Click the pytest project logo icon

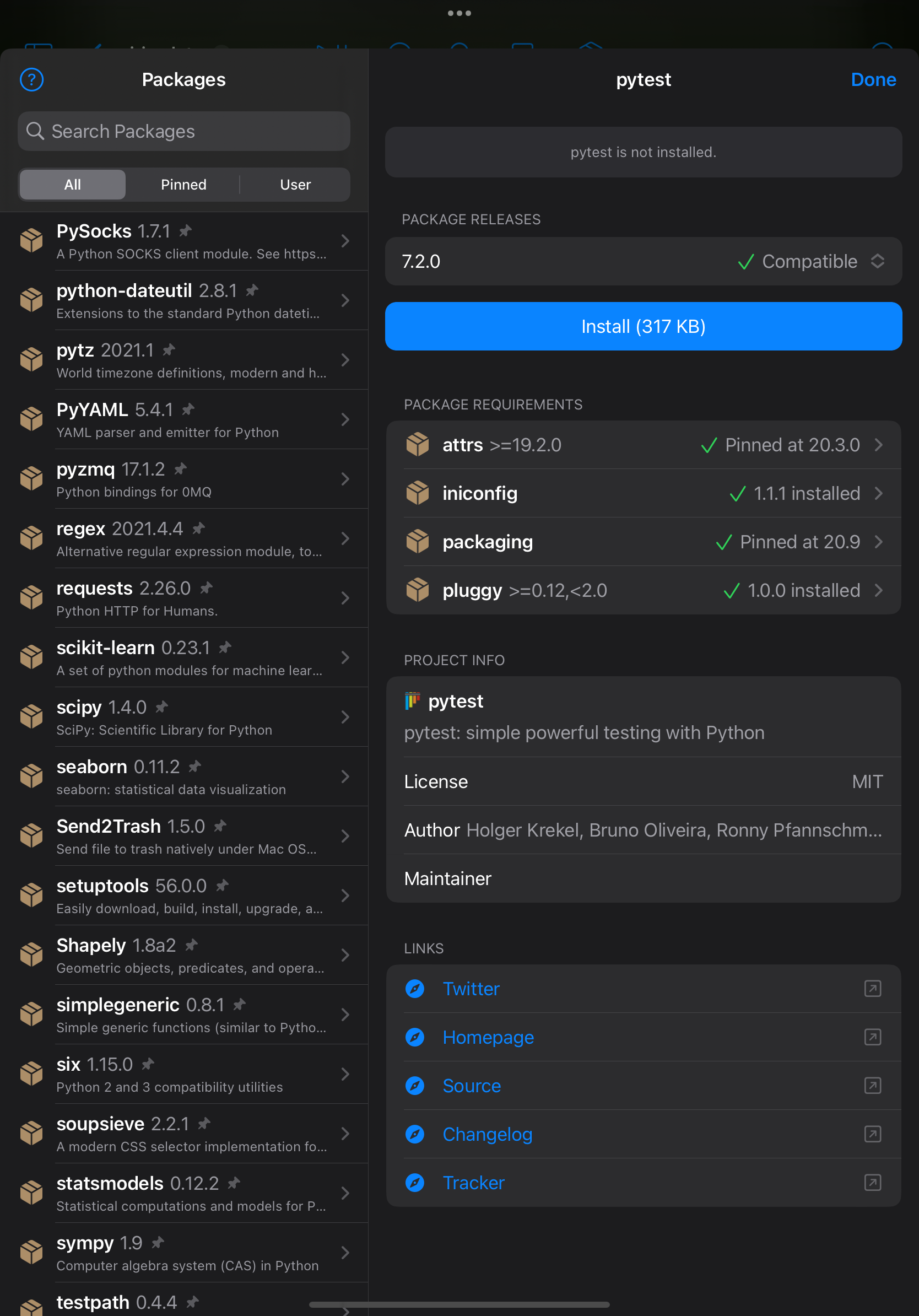pos(412,700)
